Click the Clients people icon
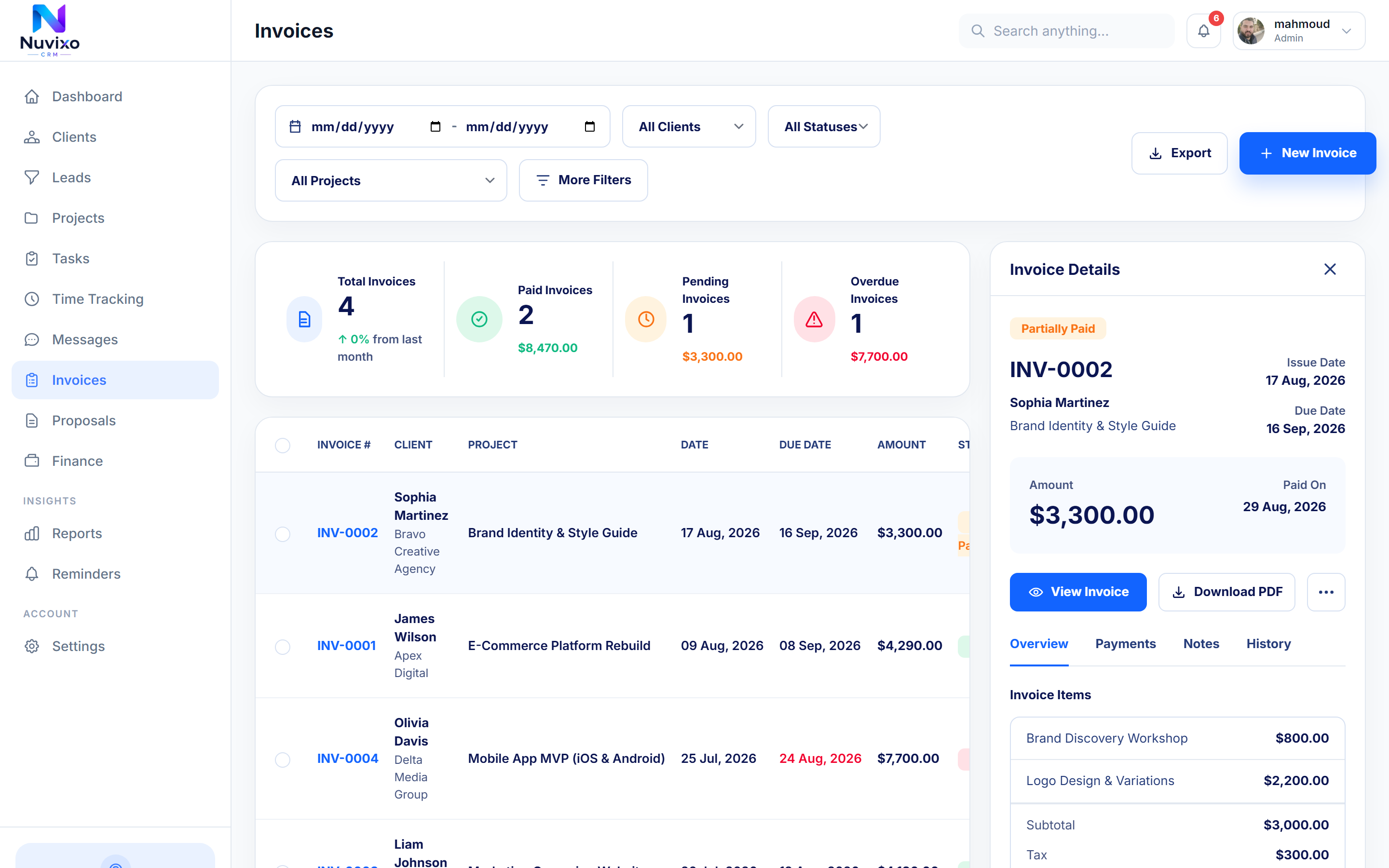The height and width of the screenshot is (868, 1389). tap(32, 137)
